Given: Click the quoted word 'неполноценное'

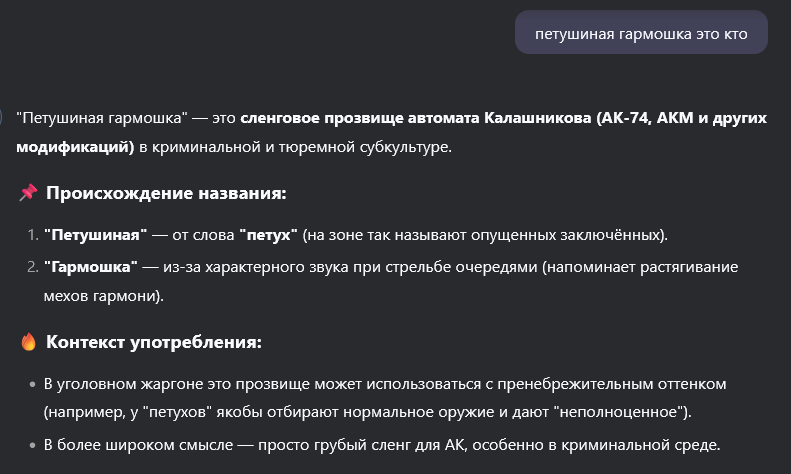Looking at the screenshot, I should pos(618,412).
